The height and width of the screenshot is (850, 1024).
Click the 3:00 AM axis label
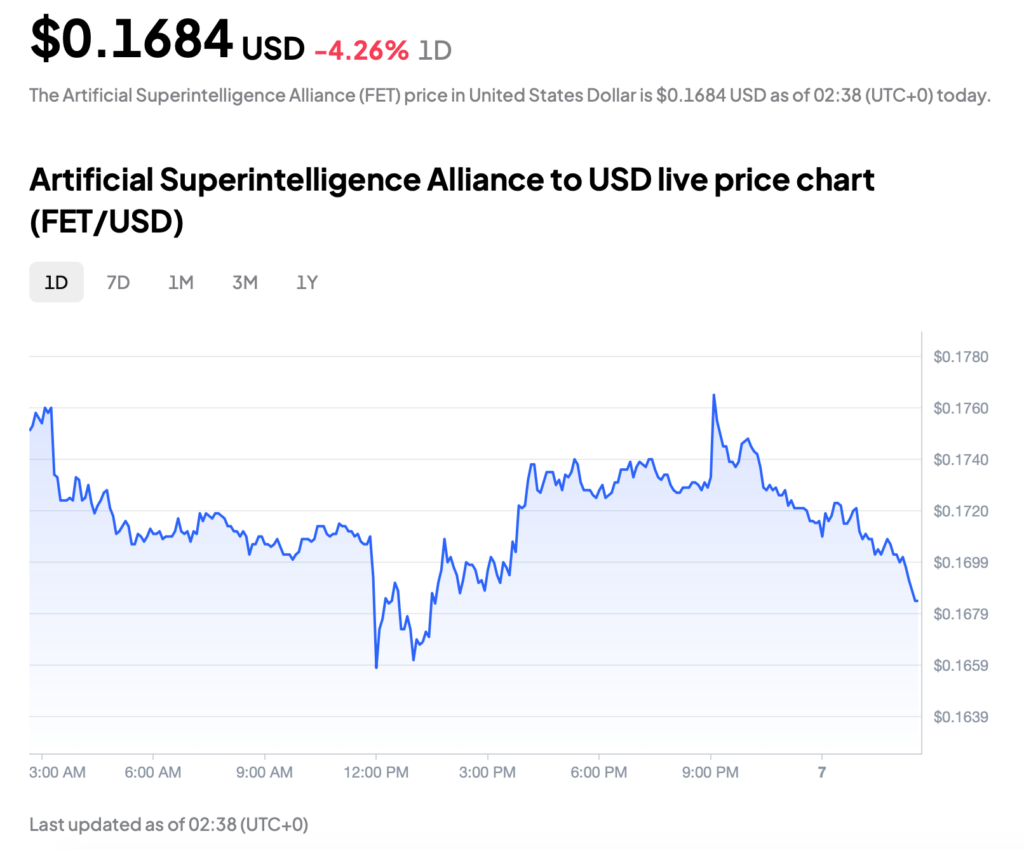tap(57, 772)
